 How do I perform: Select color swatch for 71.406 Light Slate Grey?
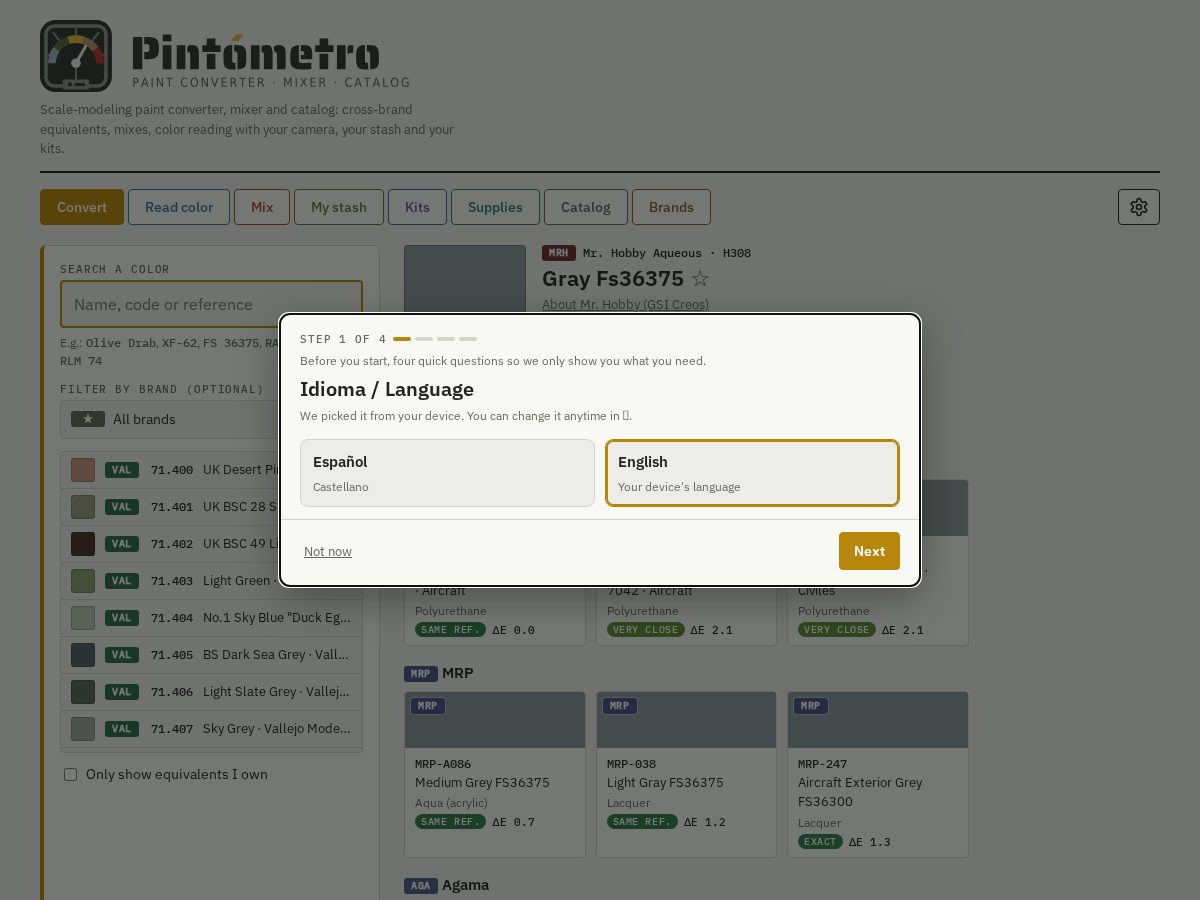coord(83,692)
